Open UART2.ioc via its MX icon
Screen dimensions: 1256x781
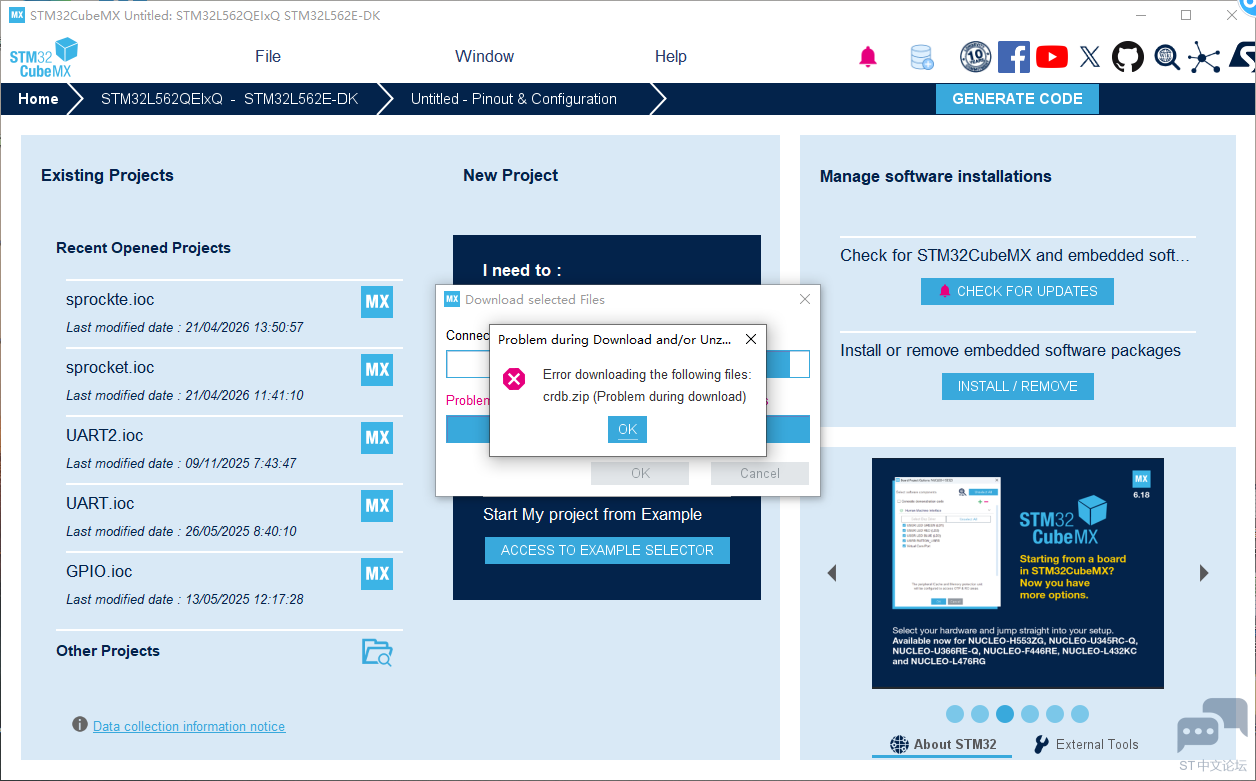point(377,438)
